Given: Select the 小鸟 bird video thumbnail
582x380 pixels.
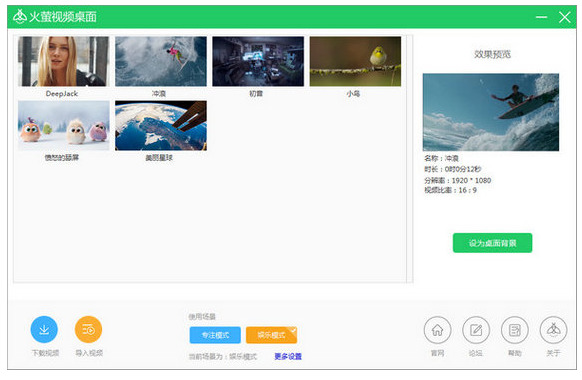Looking at the screenshot, I should point(355,61).
